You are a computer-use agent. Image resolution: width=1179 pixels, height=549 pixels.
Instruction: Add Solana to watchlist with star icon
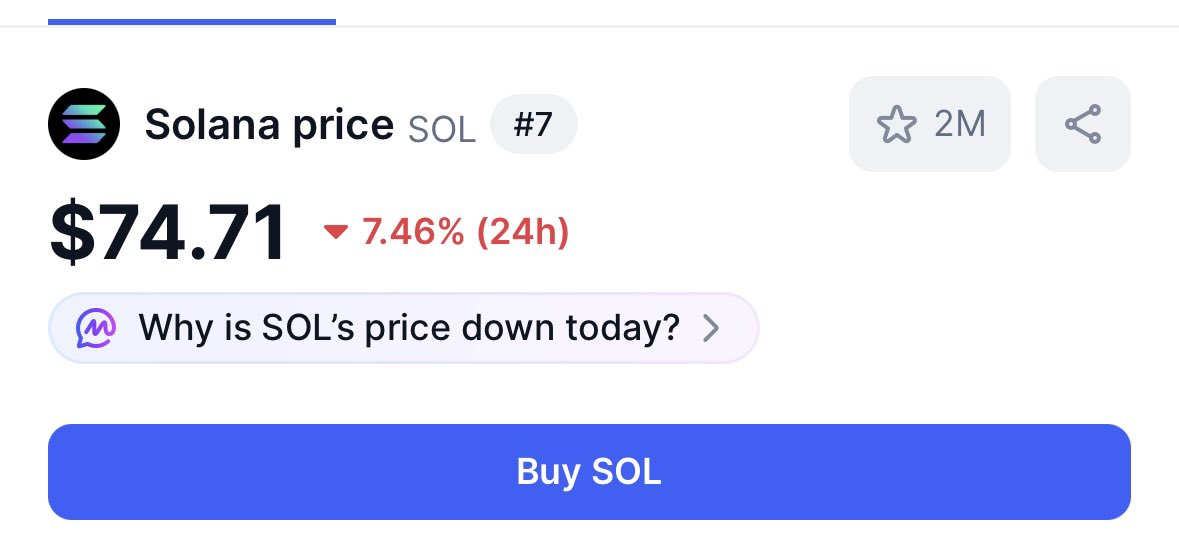[x=896, y=124]
